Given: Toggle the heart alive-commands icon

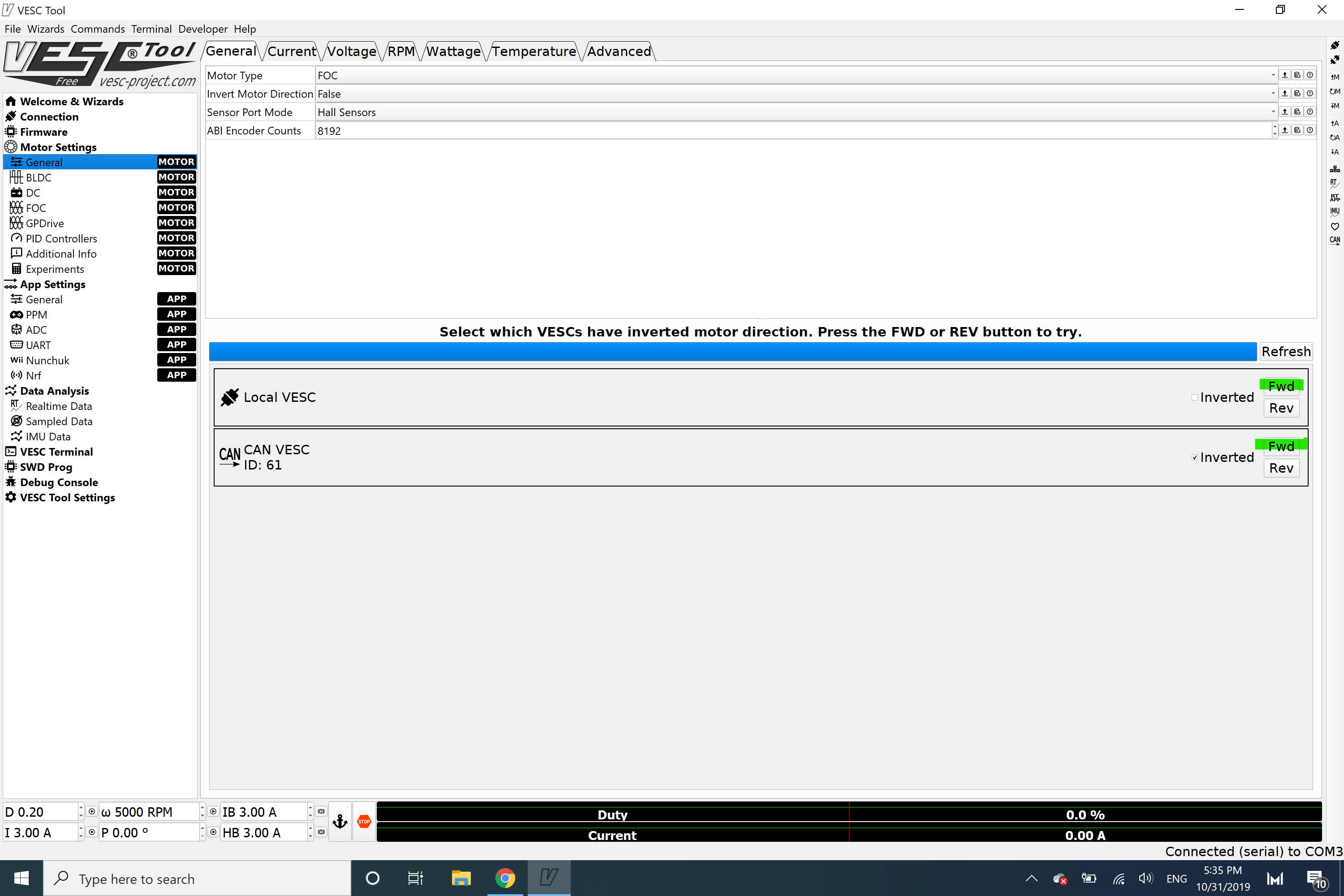Looking at the screenshot, I should point(1334,226).
